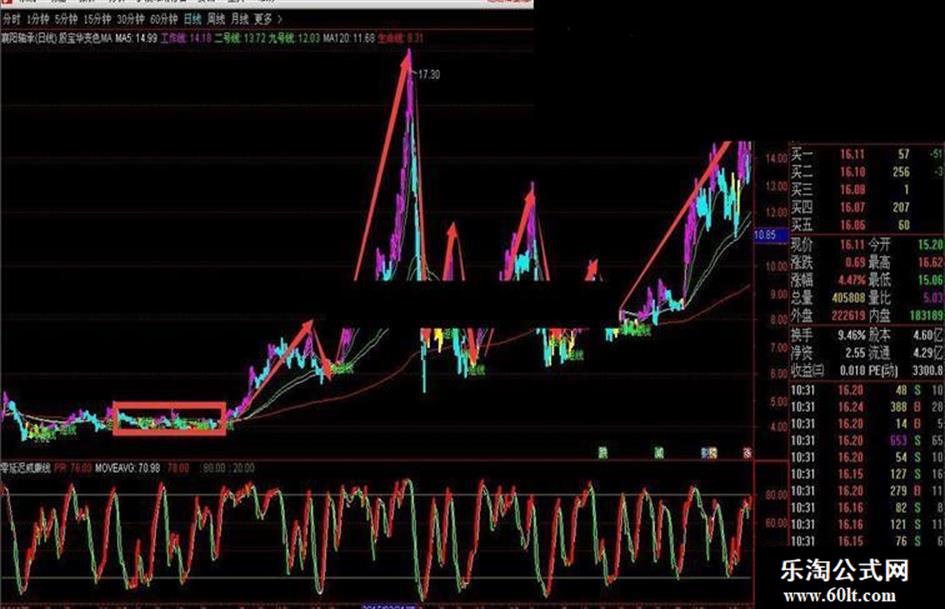Click the 现价 current price value 16.11
Image resolution: width=945 pixels, height=609 pixels.
[x=852, y=245]
